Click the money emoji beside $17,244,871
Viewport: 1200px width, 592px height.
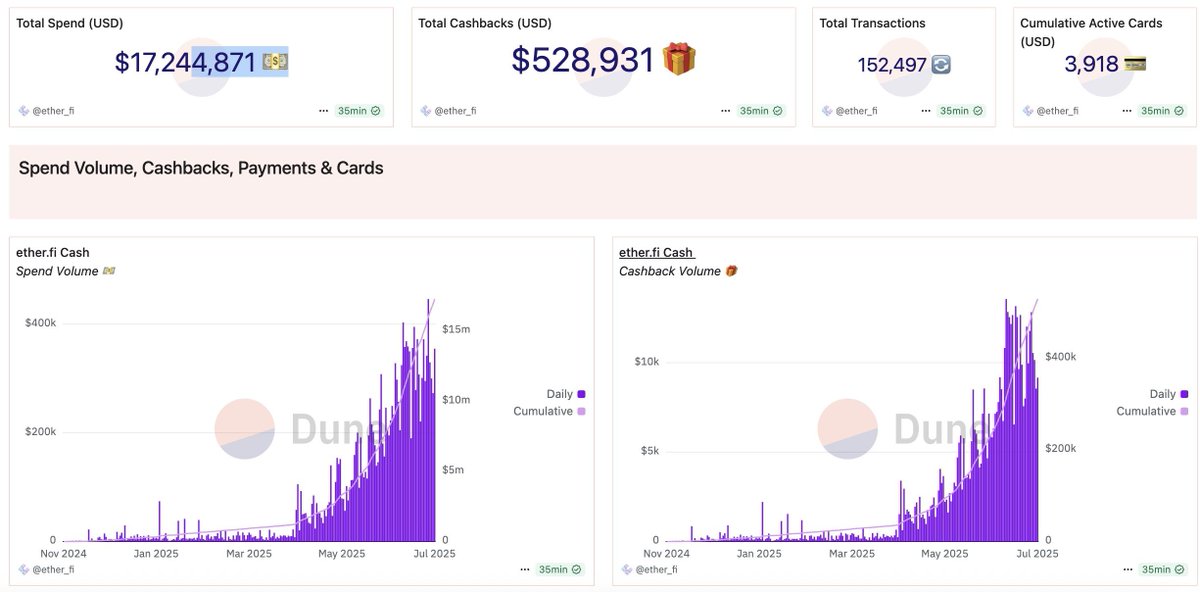275,63
